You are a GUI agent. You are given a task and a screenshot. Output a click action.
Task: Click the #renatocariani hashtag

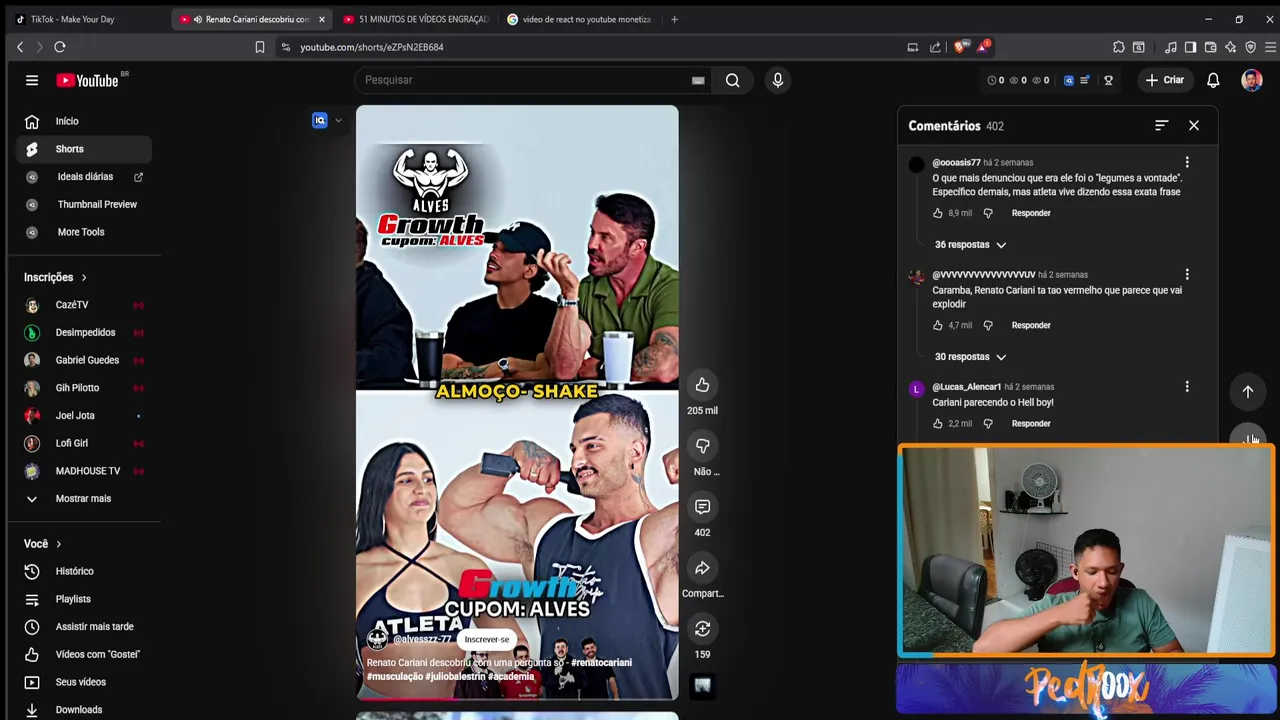pyautogui.click(x=601, y=662)
